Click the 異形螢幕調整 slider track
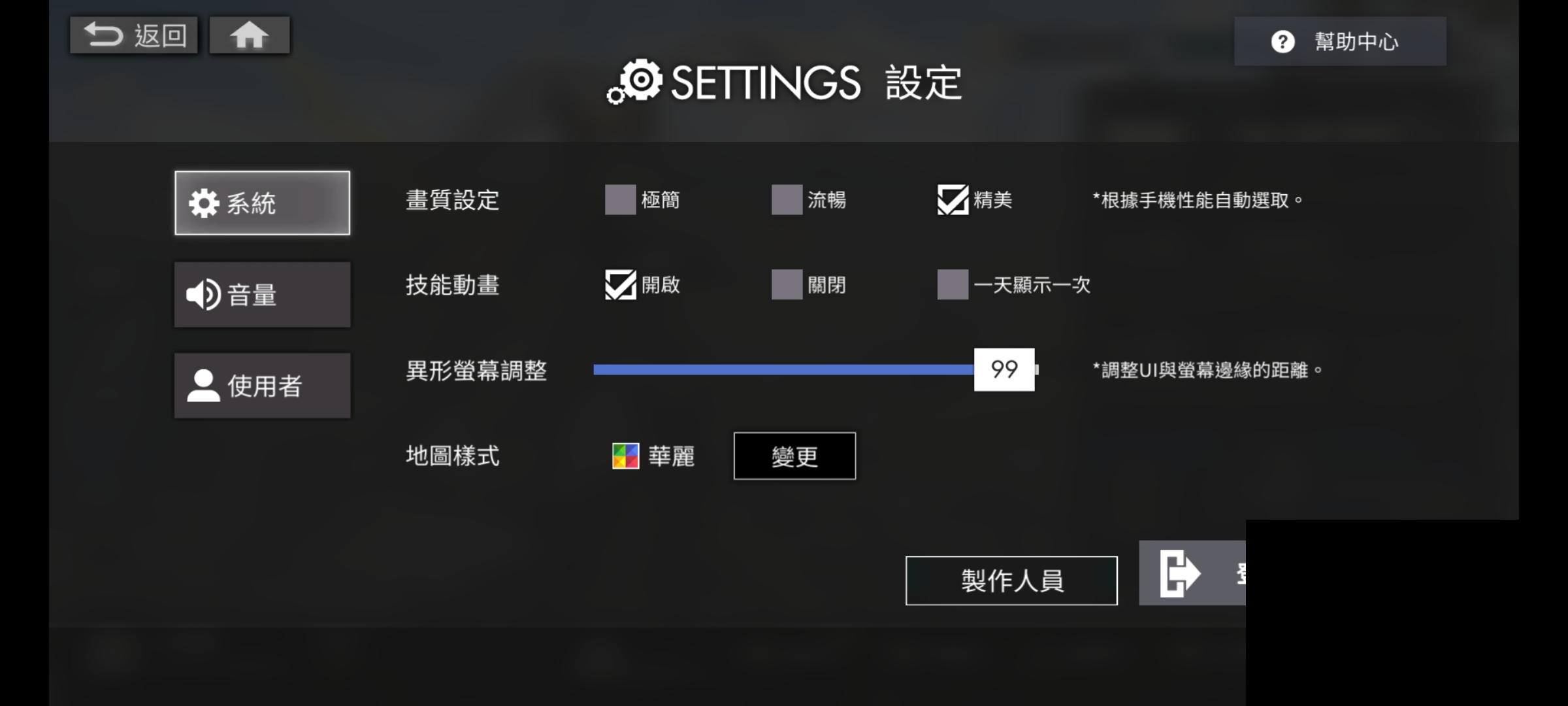 click(x=784, y=370)
